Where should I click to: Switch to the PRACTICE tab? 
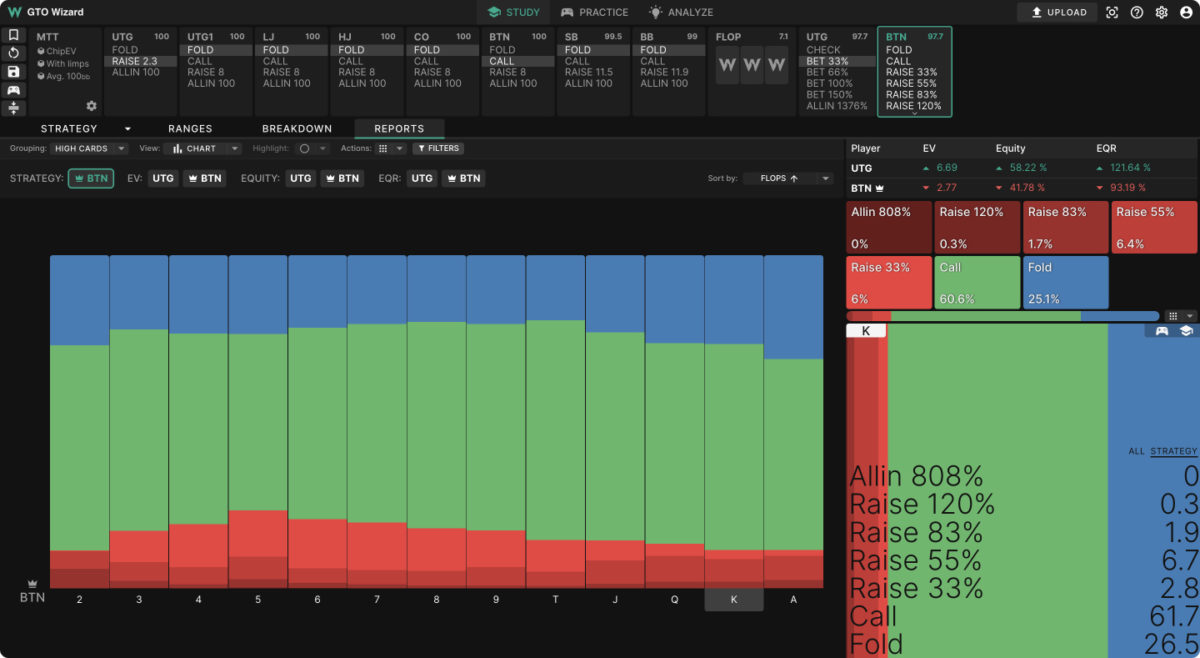(595, 12)
